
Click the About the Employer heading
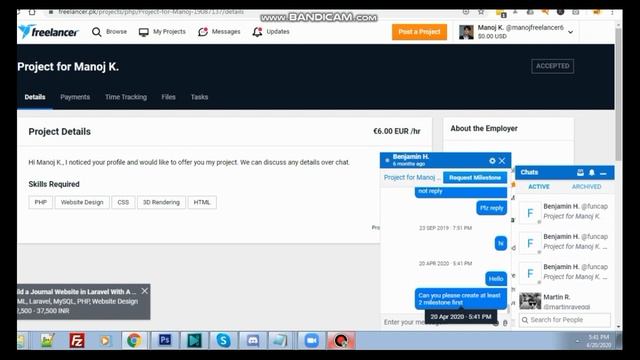[x=484, y=129]
